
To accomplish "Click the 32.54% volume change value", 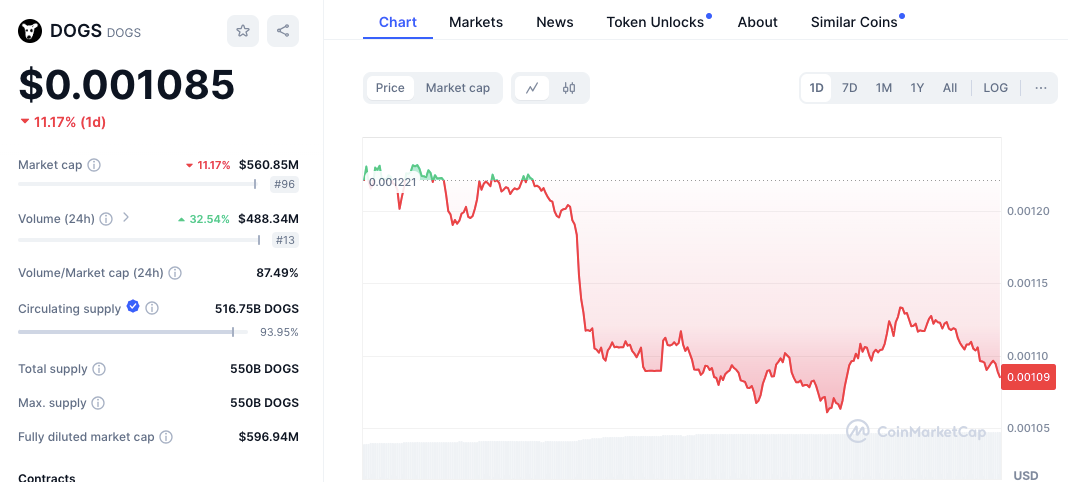I will [204, 219].
